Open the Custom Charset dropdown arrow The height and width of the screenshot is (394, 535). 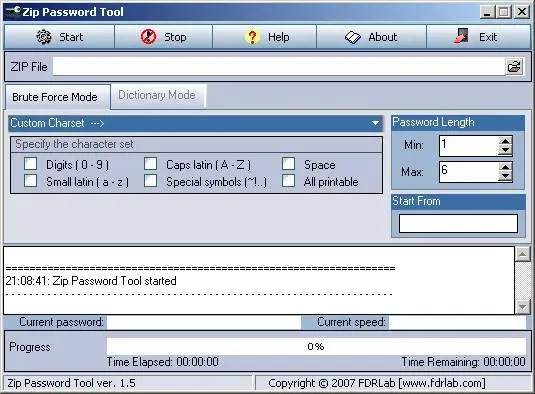(375, 123)
